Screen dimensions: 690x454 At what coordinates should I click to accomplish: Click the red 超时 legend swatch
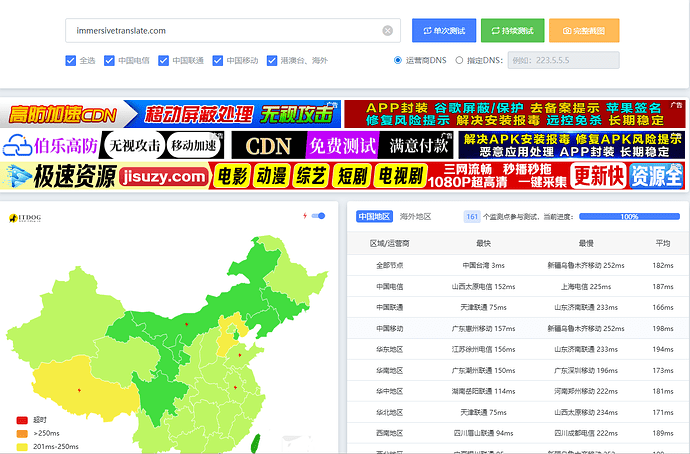pos(22,420)
